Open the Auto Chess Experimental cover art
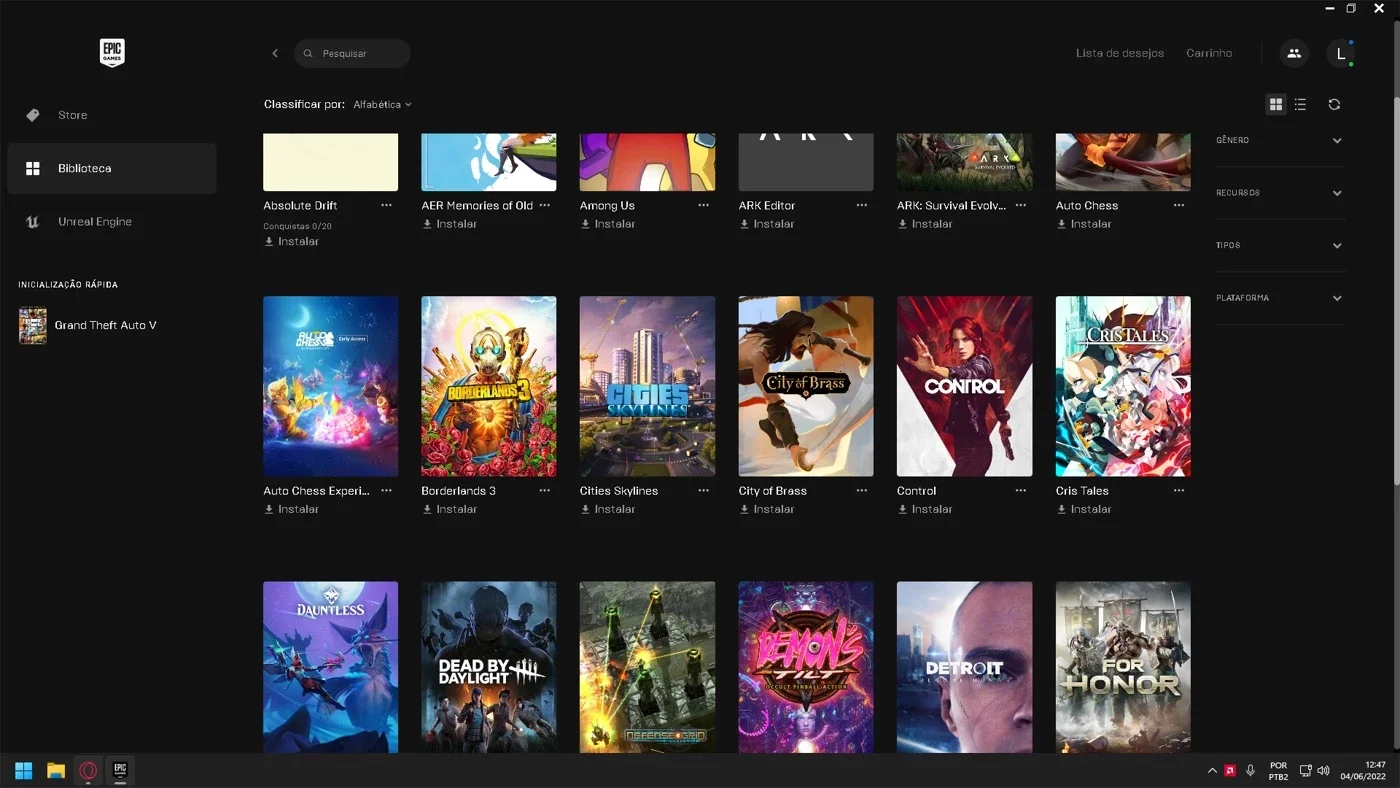This screenshot has width=1400, height=788. (331, 386)
